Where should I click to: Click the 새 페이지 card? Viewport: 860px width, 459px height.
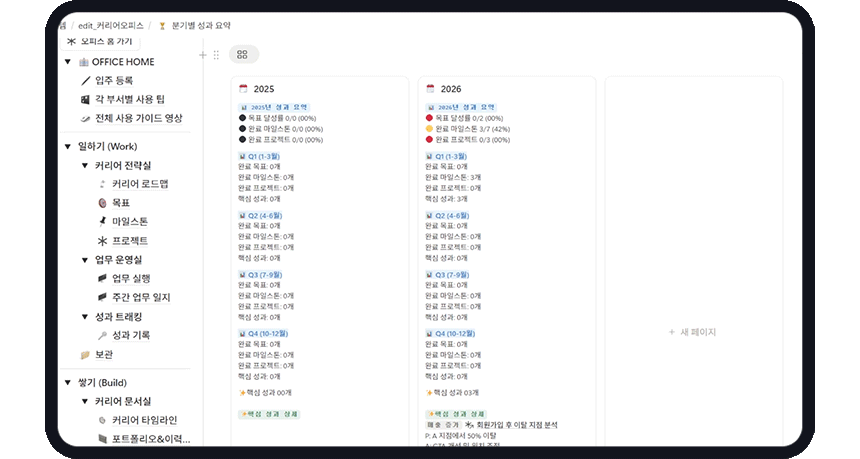click(693, 332)
